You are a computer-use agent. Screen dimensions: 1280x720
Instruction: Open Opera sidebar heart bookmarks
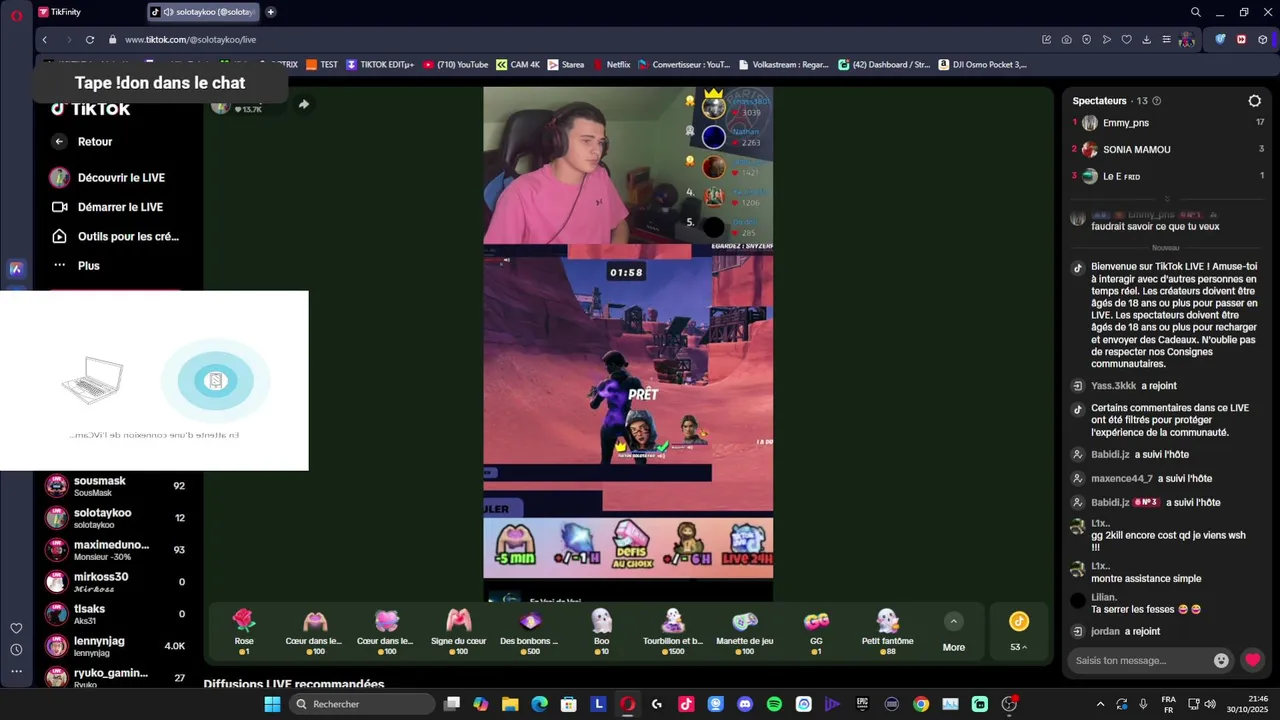tap(16, 628)
